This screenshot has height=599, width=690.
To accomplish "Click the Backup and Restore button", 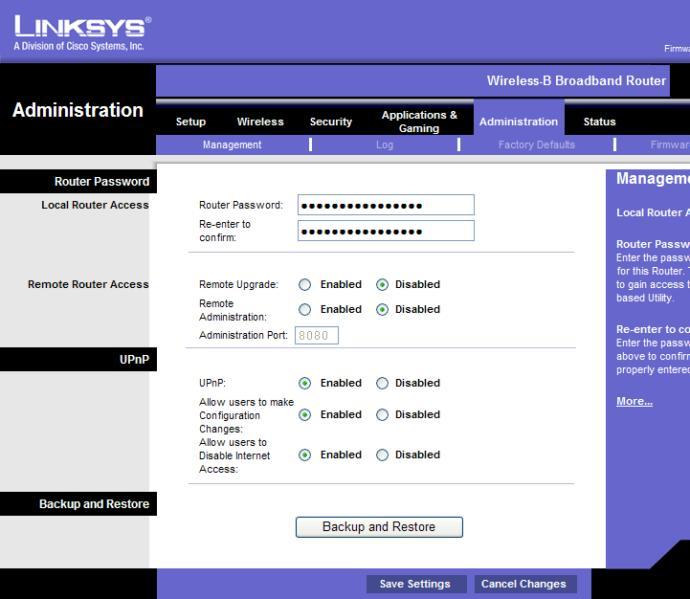I will 379,527.
